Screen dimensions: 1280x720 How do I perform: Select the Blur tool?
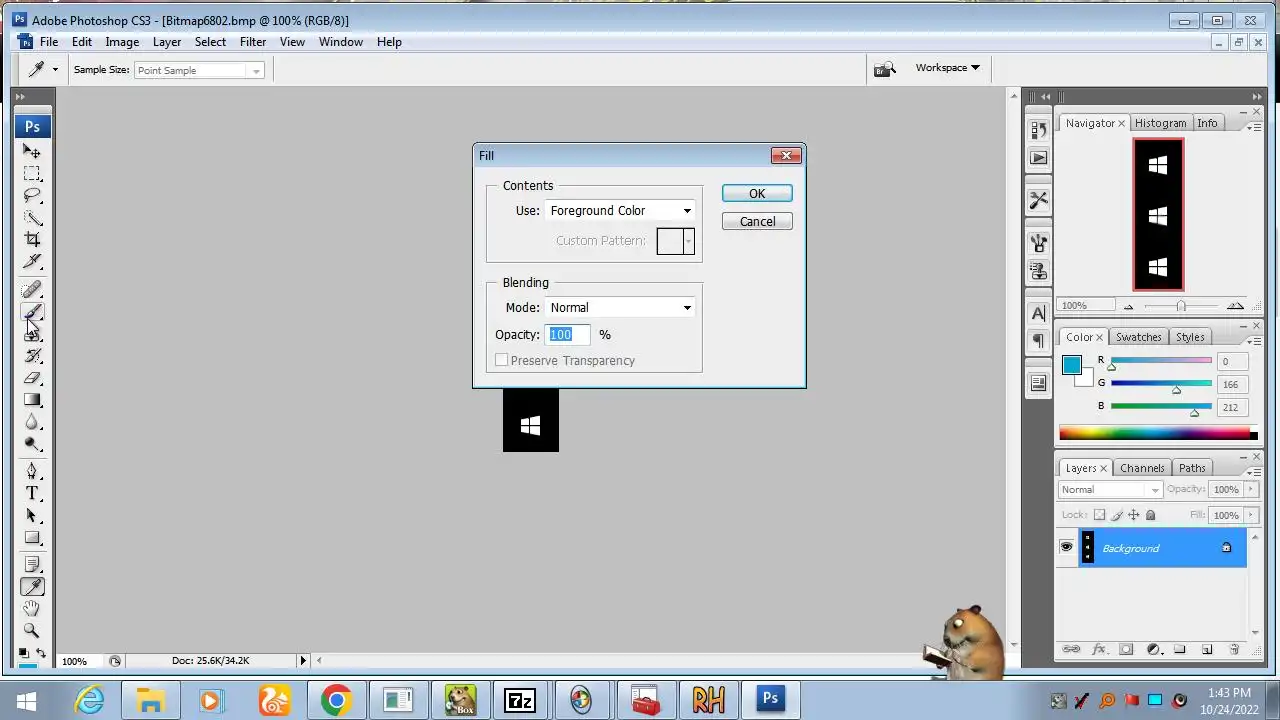pos(32,422)
